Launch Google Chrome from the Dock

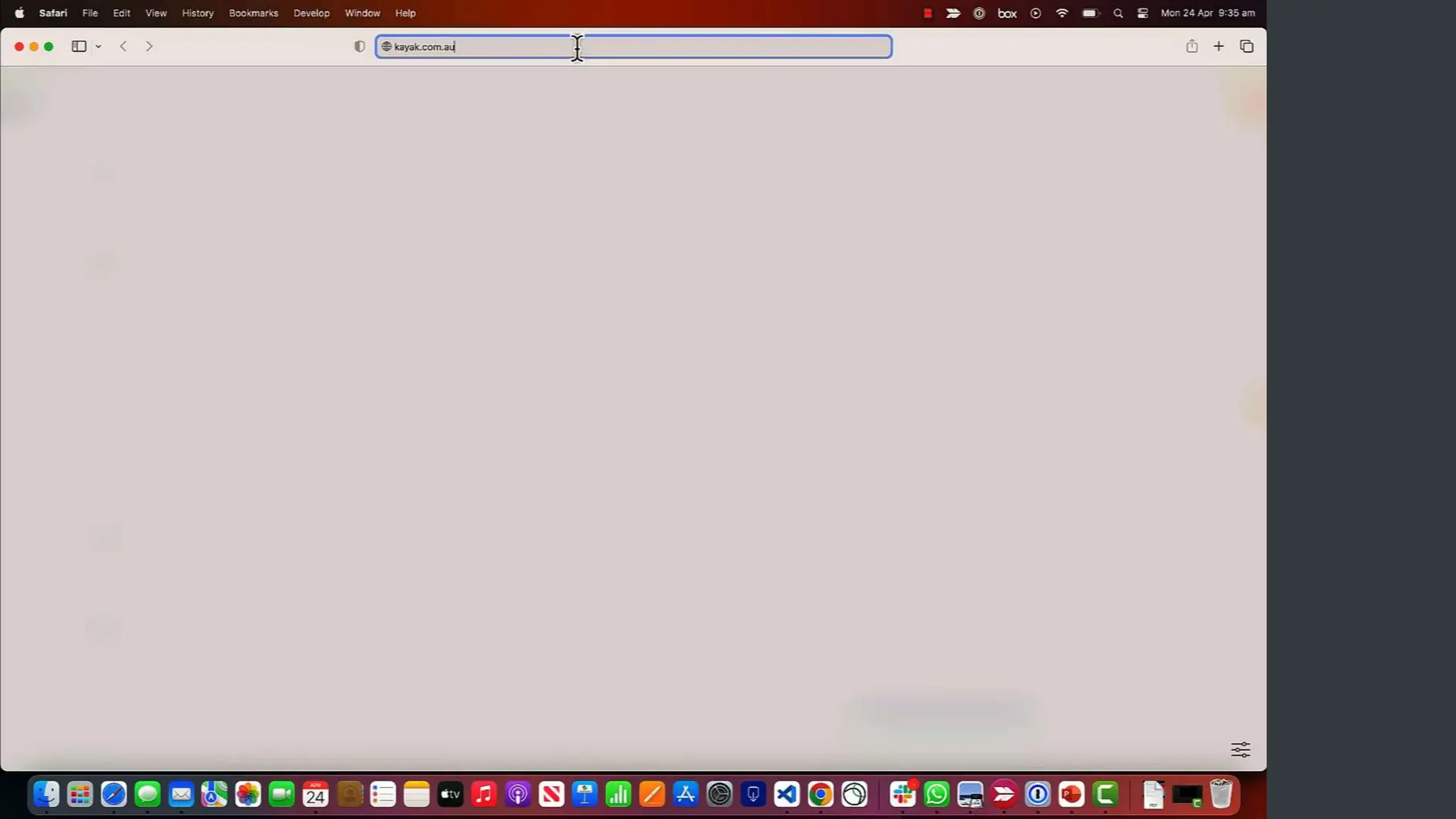coord(820,794)
